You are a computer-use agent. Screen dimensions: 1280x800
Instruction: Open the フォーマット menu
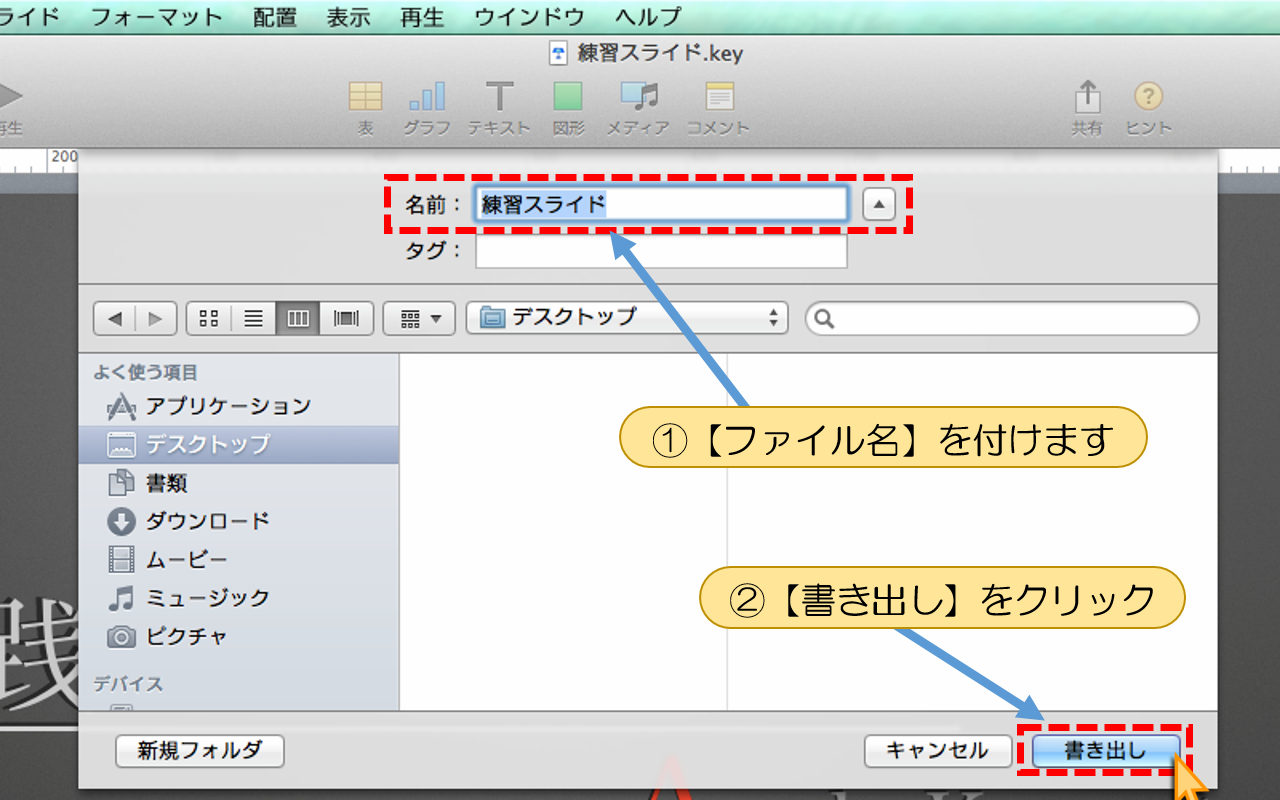click(x=156, y=16)
